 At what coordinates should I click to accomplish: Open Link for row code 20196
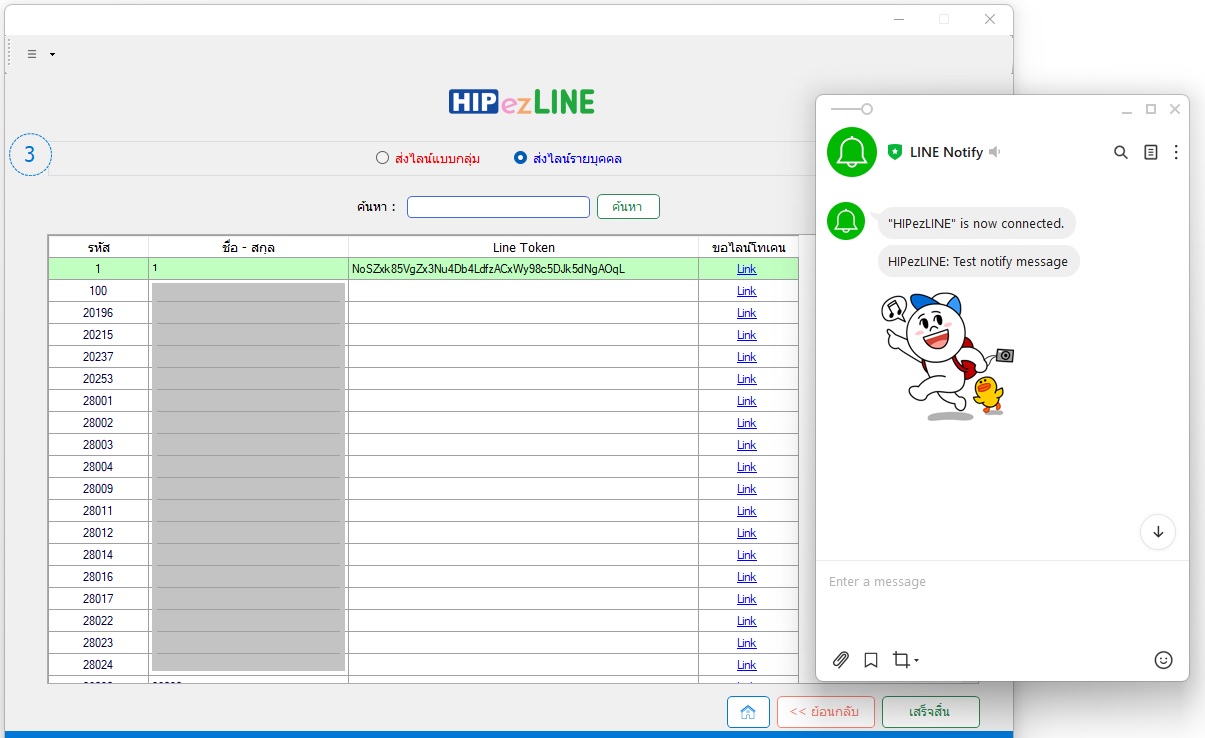(x=747, y=313)
